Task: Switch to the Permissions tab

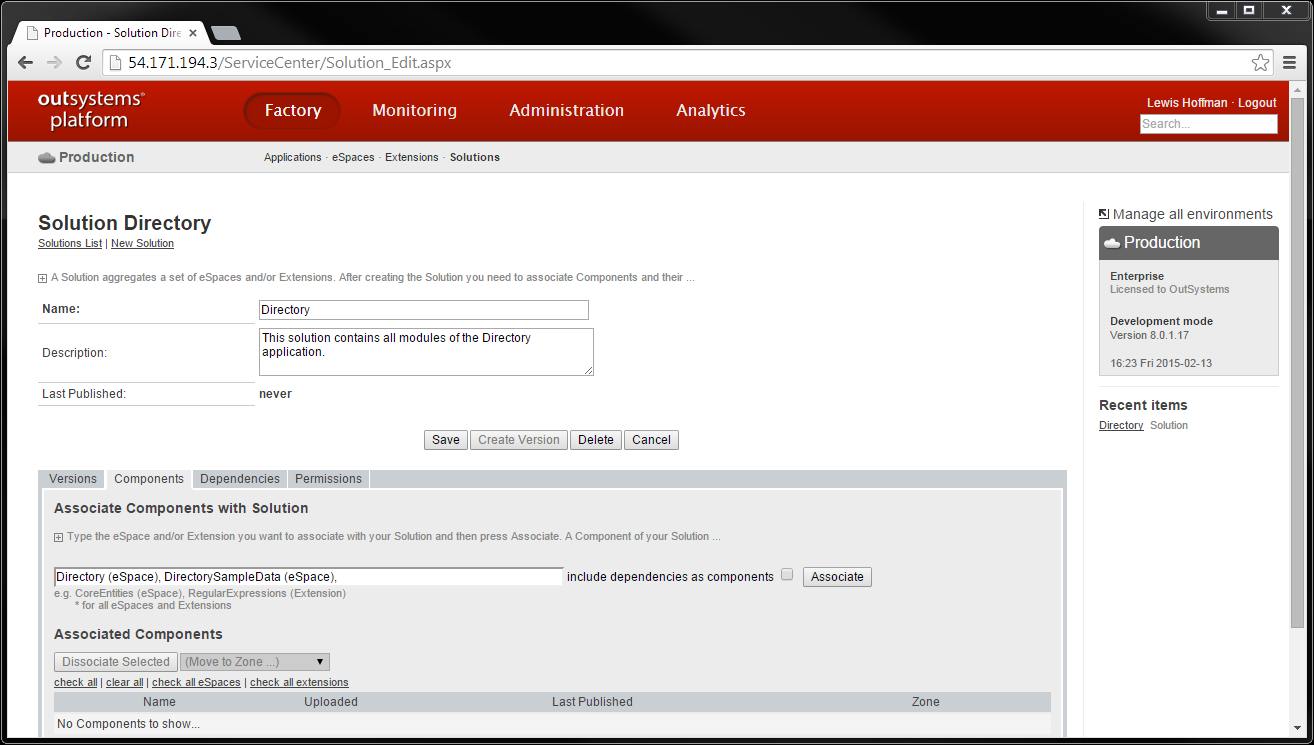Action: 328,479
